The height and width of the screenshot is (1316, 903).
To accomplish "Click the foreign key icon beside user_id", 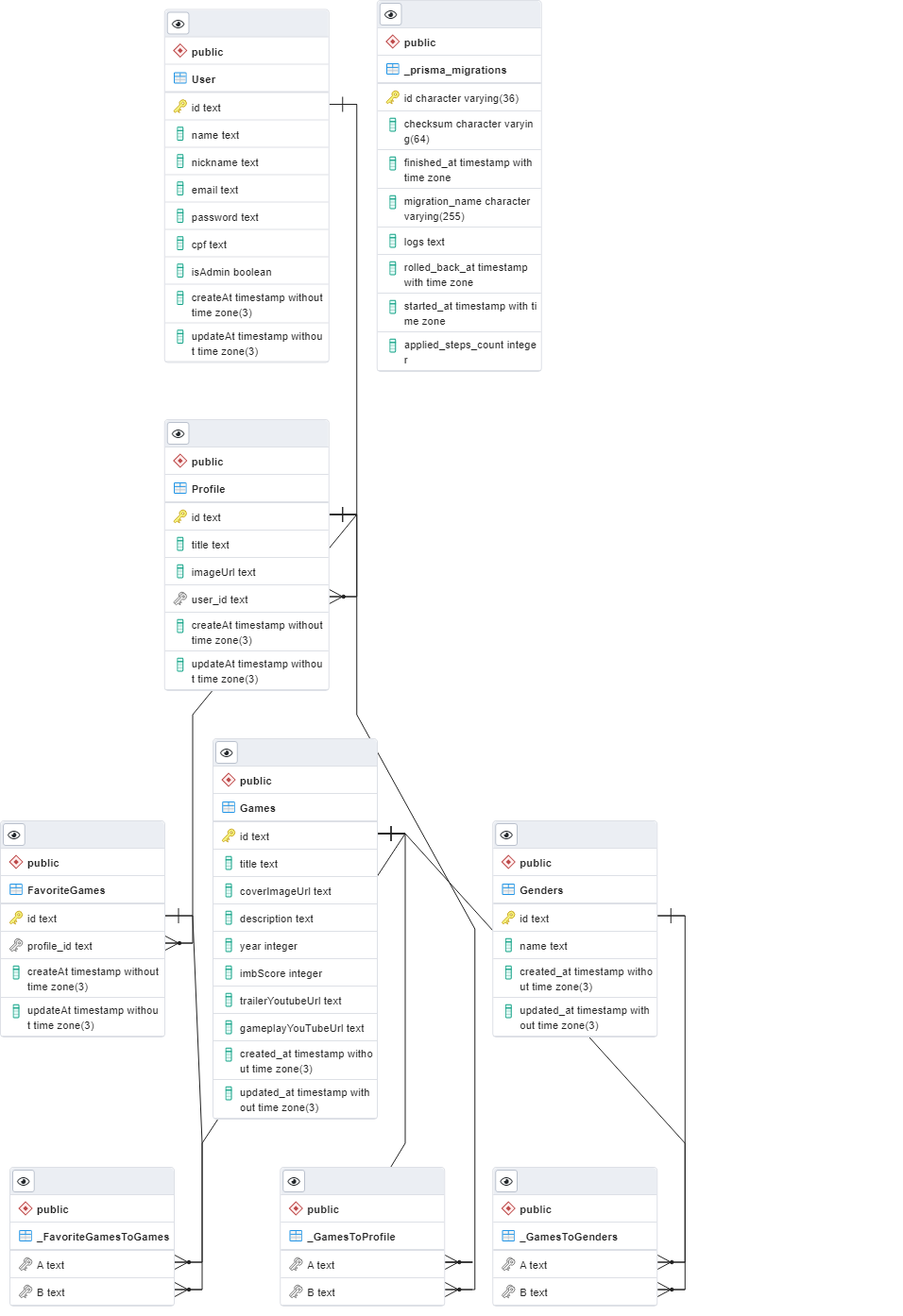I will 179,599.
